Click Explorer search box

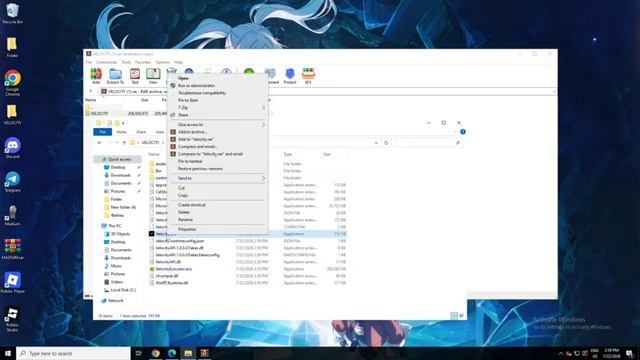[x=428, y=143]
